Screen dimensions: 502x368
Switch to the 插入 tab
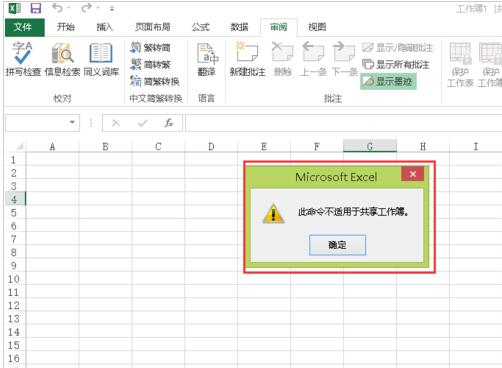[x=105, y=27]
